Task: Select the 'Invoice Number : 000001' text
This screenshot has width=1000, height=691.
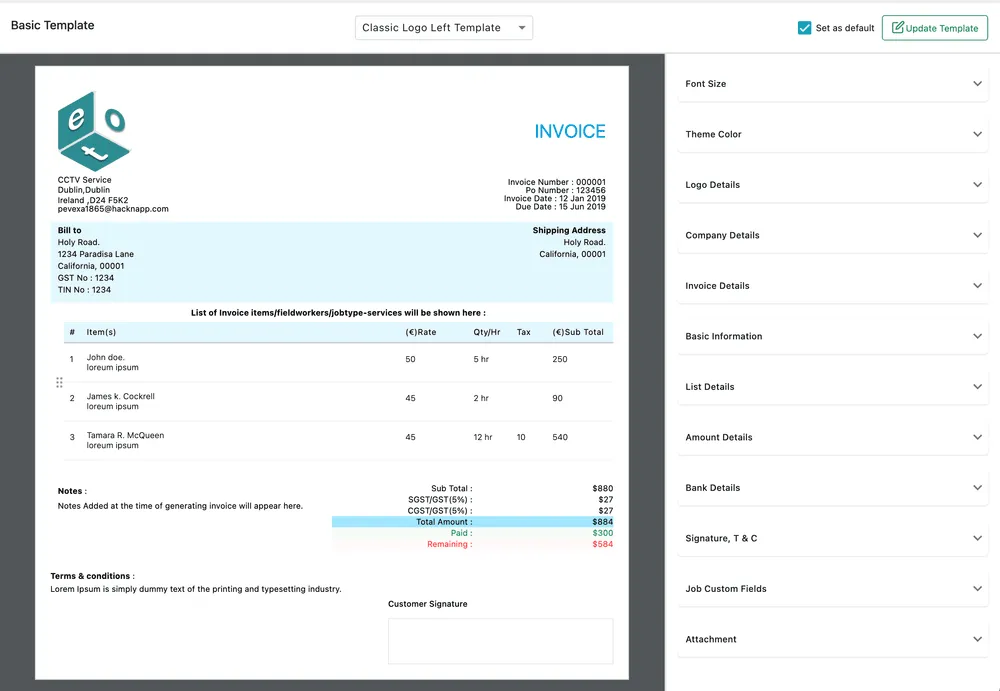Action: [x=557, y=182]
